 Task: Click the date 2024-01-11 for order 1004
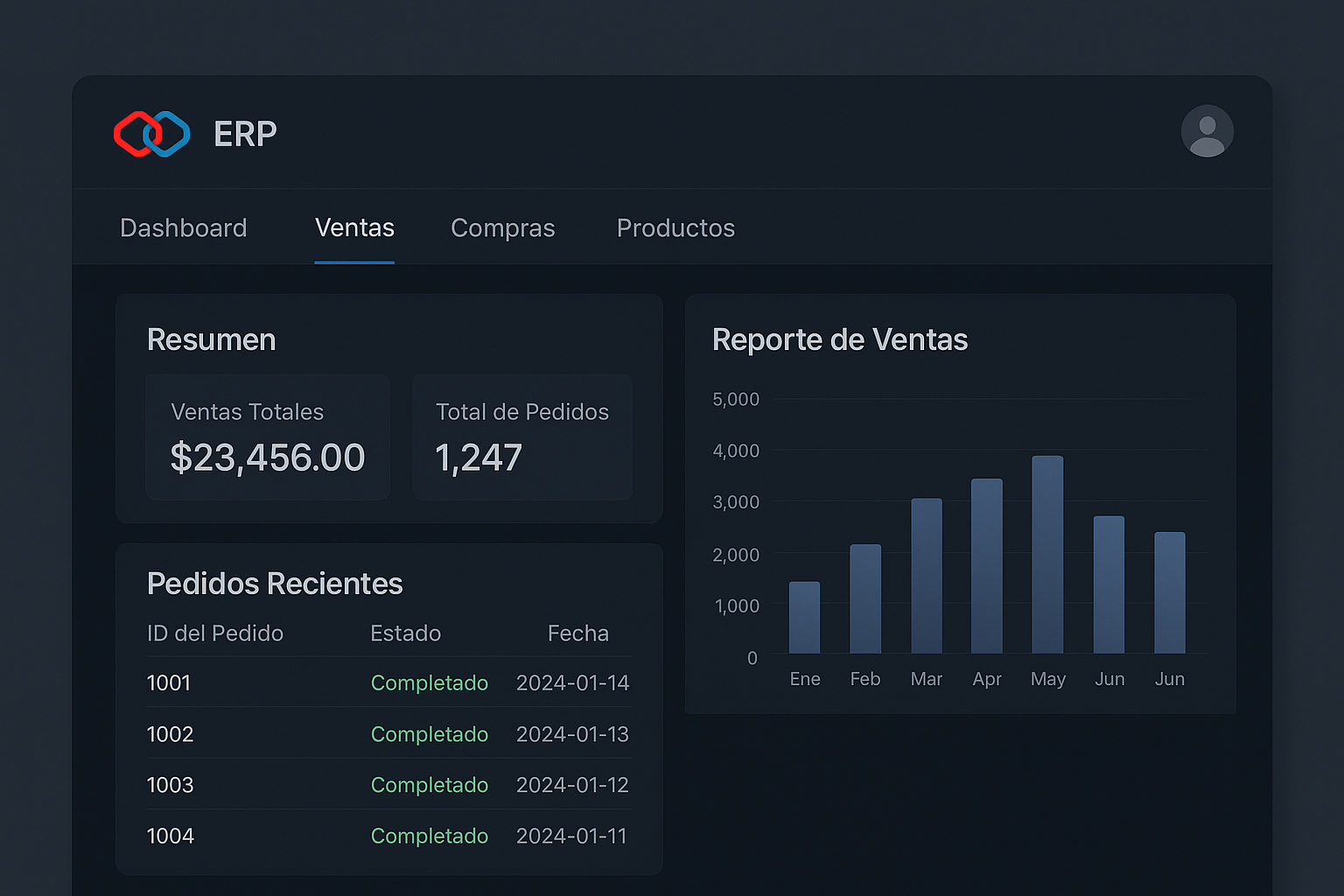pyautogui.click(x=571, y=836)
